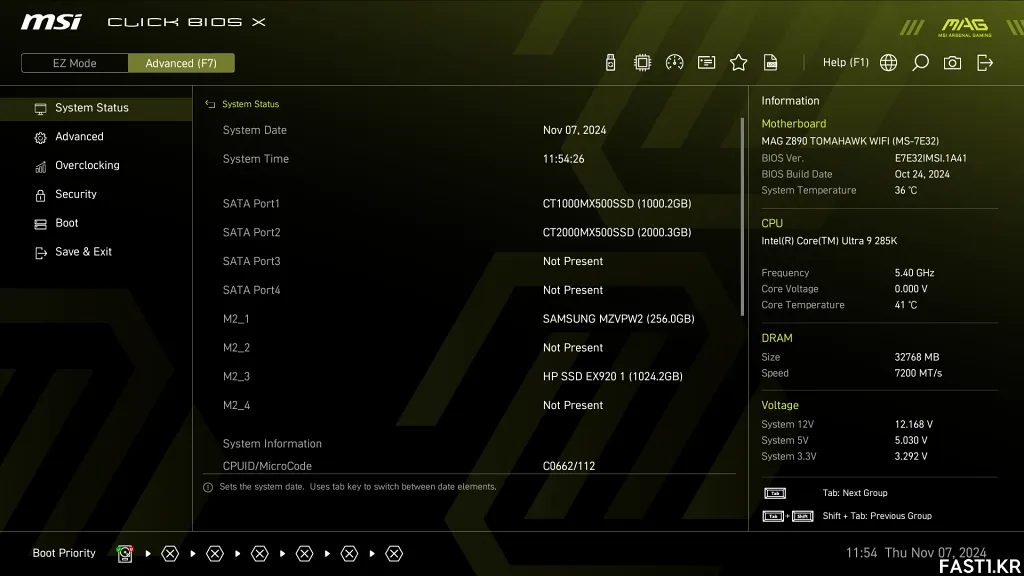1024x576 pixels.
Task: Click System Status breadcrumb label
Action: pos(250,104)
